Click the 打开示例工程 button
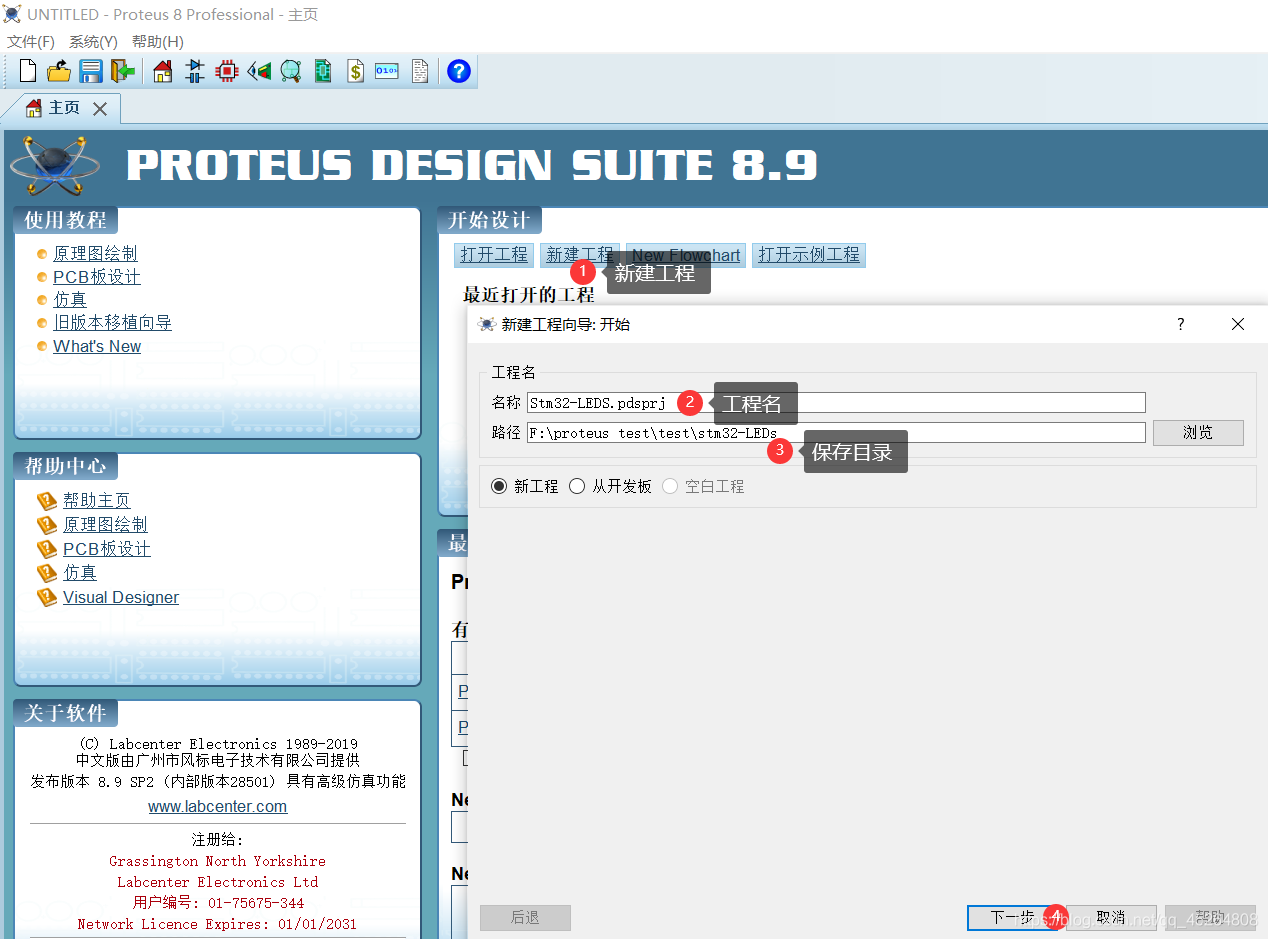 tap(809, 255)
